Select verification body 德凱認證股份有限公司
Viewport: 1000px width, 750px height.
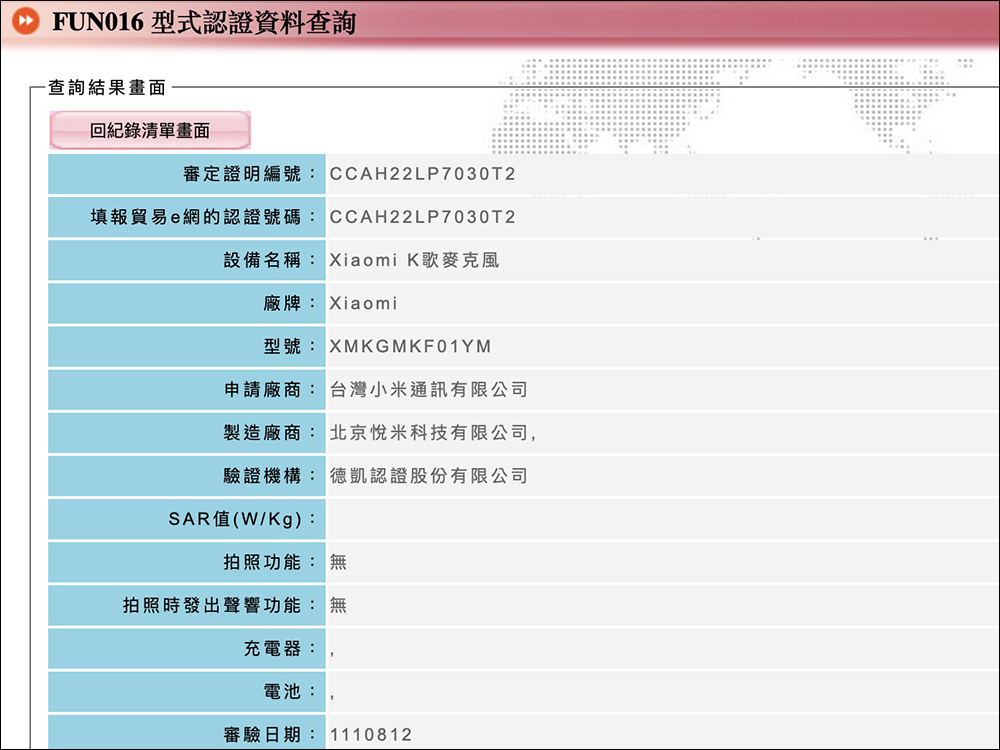429,476
